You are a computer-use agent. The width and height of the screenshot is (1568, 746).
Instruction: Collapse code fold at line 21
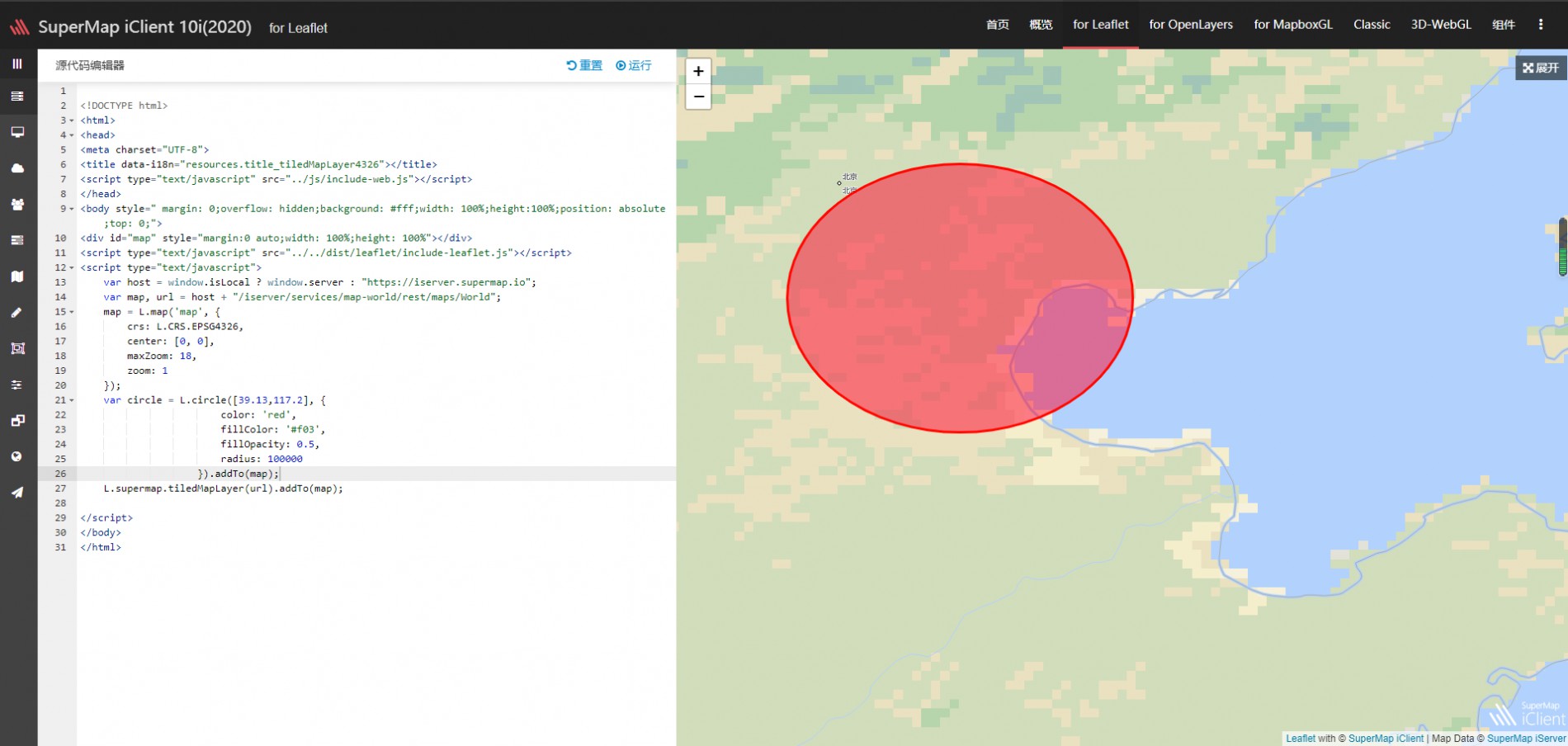(x=72, y=400)
